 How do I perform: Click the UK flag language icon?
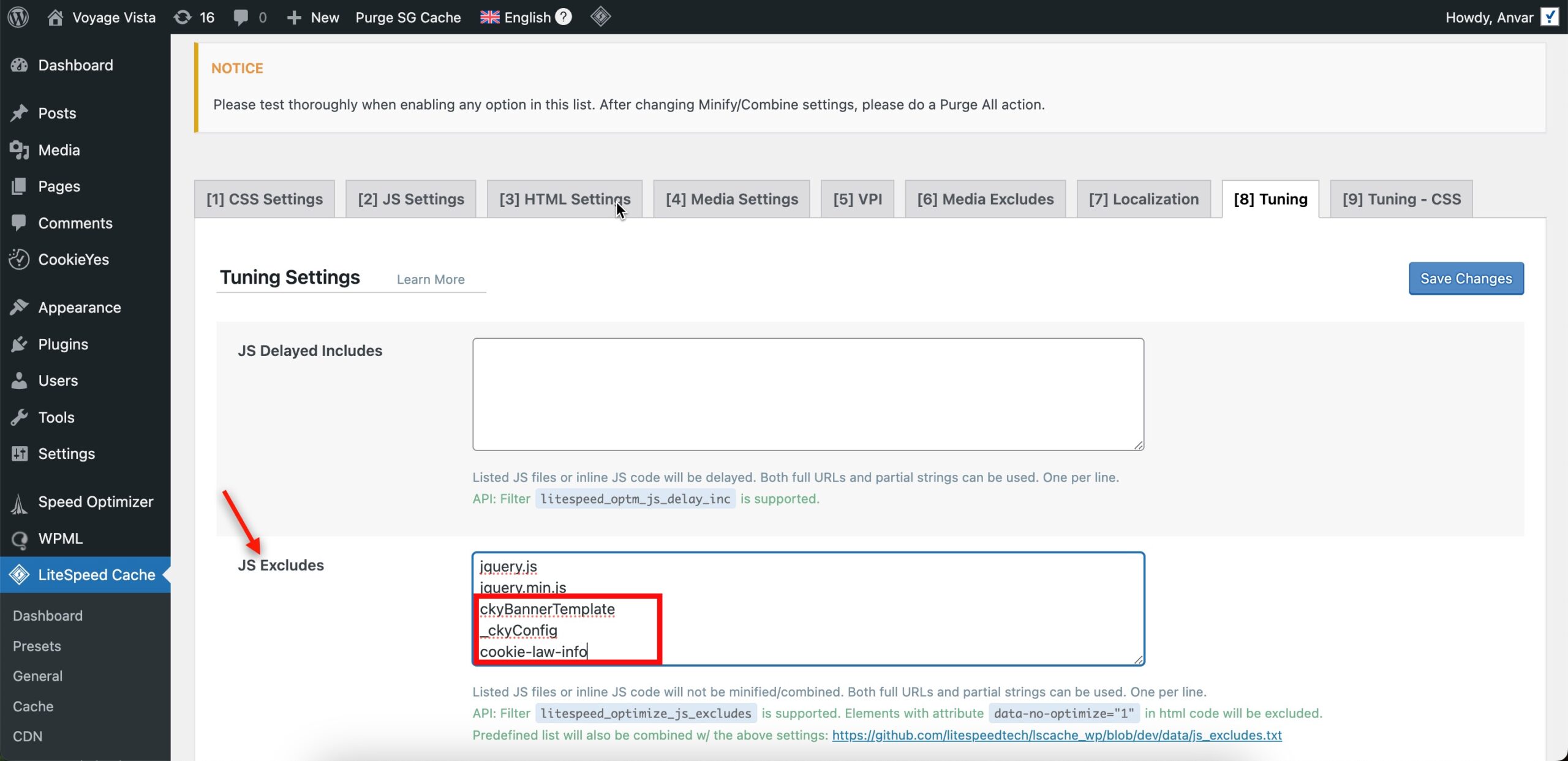(489, 17)
